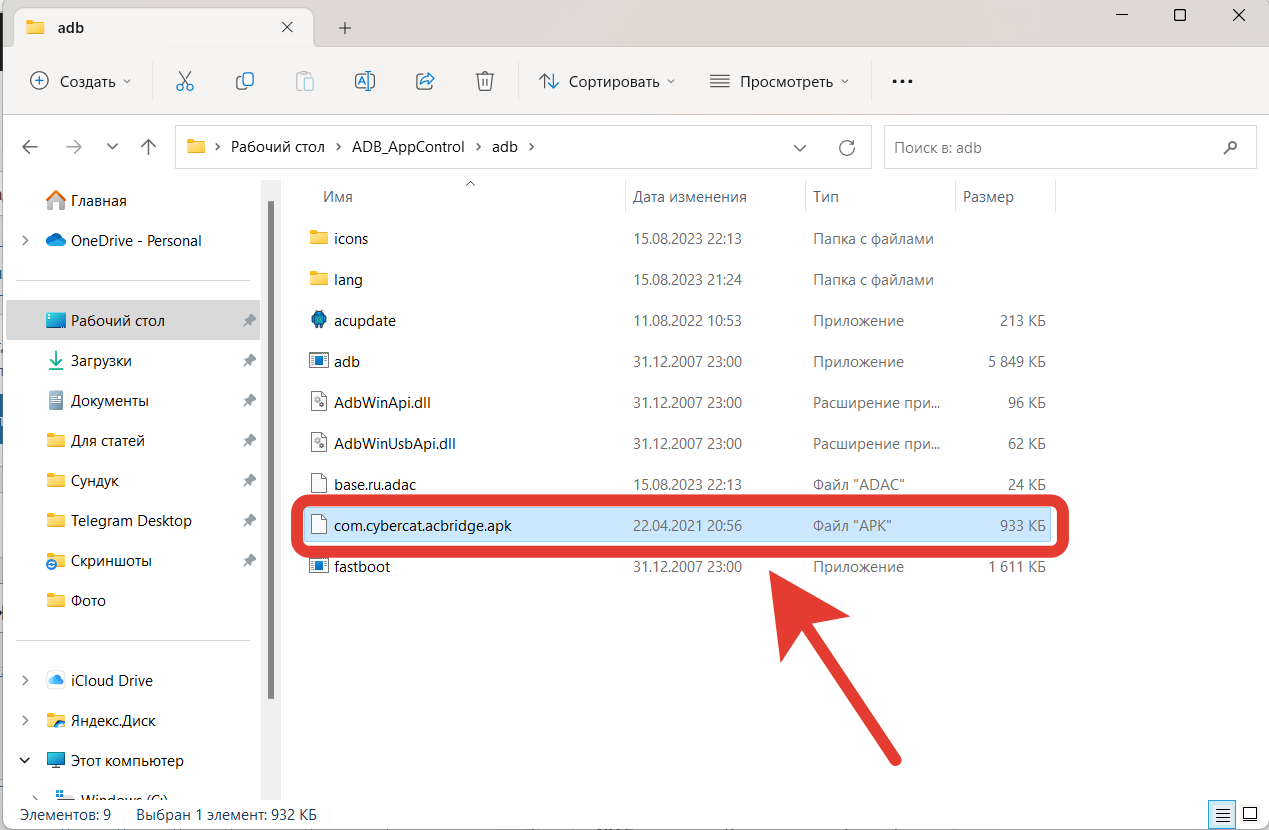Viewport: 1269px width, 830px height.
Task: Go up one folder level arrow
Action: pos(149,147)
